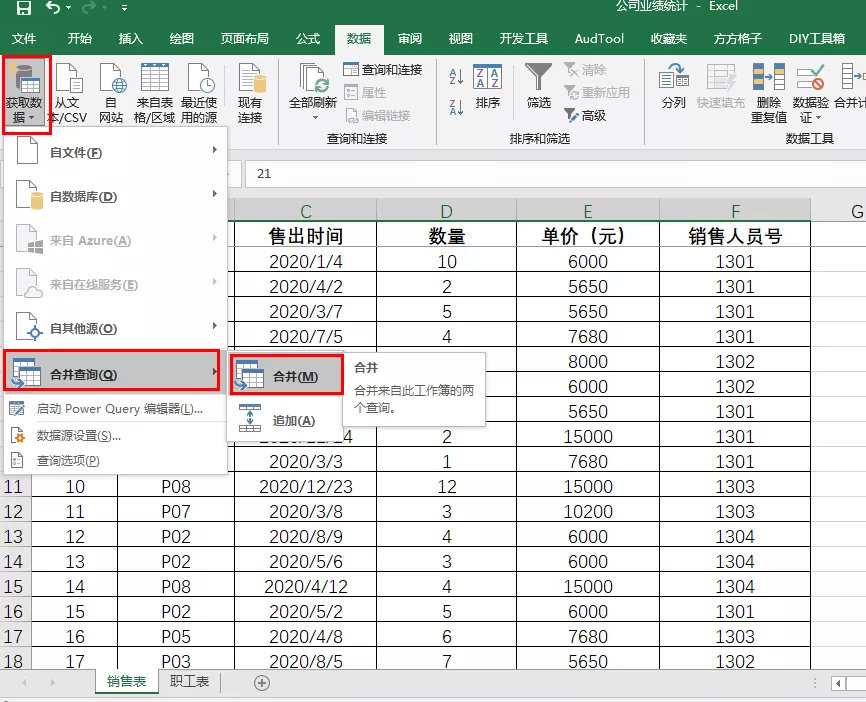
Task: Switch to the 开始 ribbon tab
Action: 80,39
